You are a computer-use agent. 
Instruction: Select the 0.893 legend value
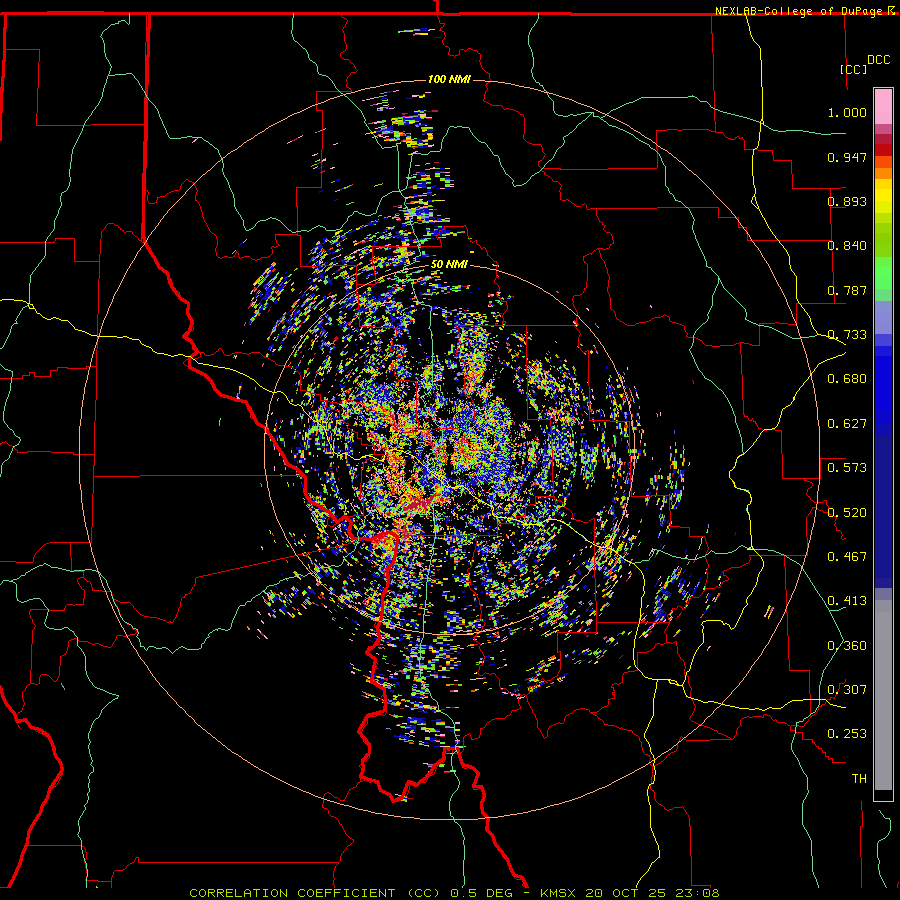[847, 201]
